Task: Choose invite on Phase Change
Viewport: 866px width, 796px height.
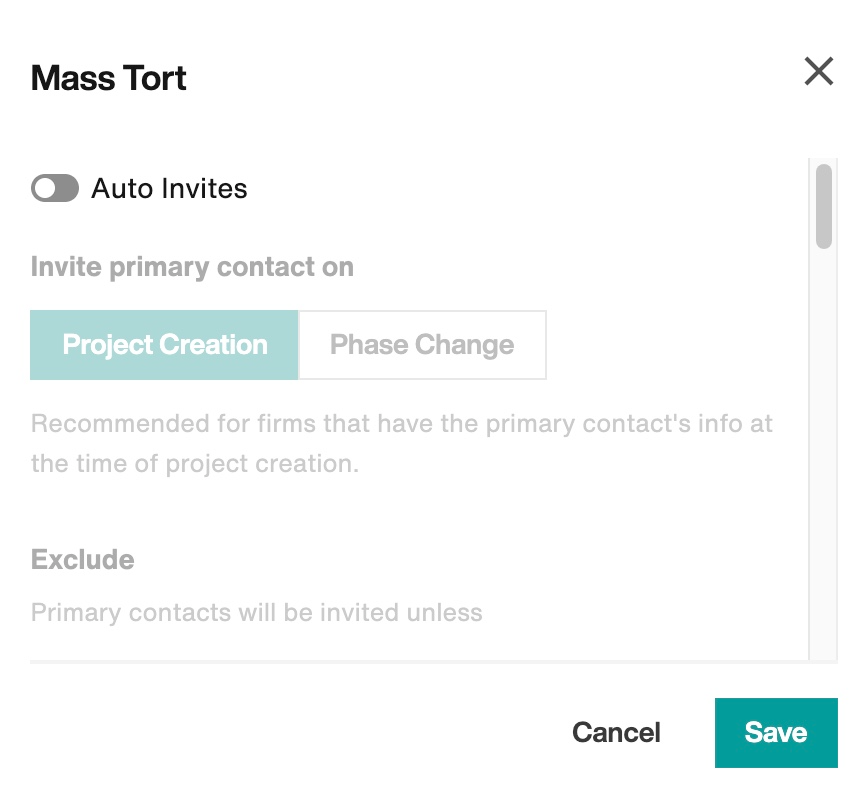Action: [422, 345]
